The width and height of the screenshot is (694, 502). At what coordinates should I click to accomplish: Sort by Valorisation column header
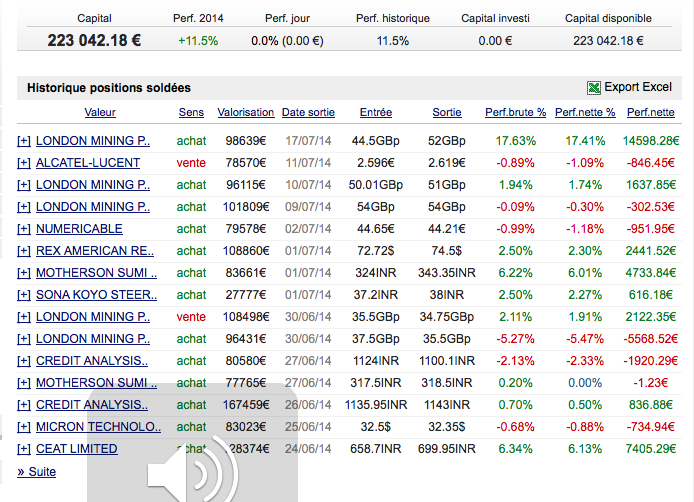246,112
